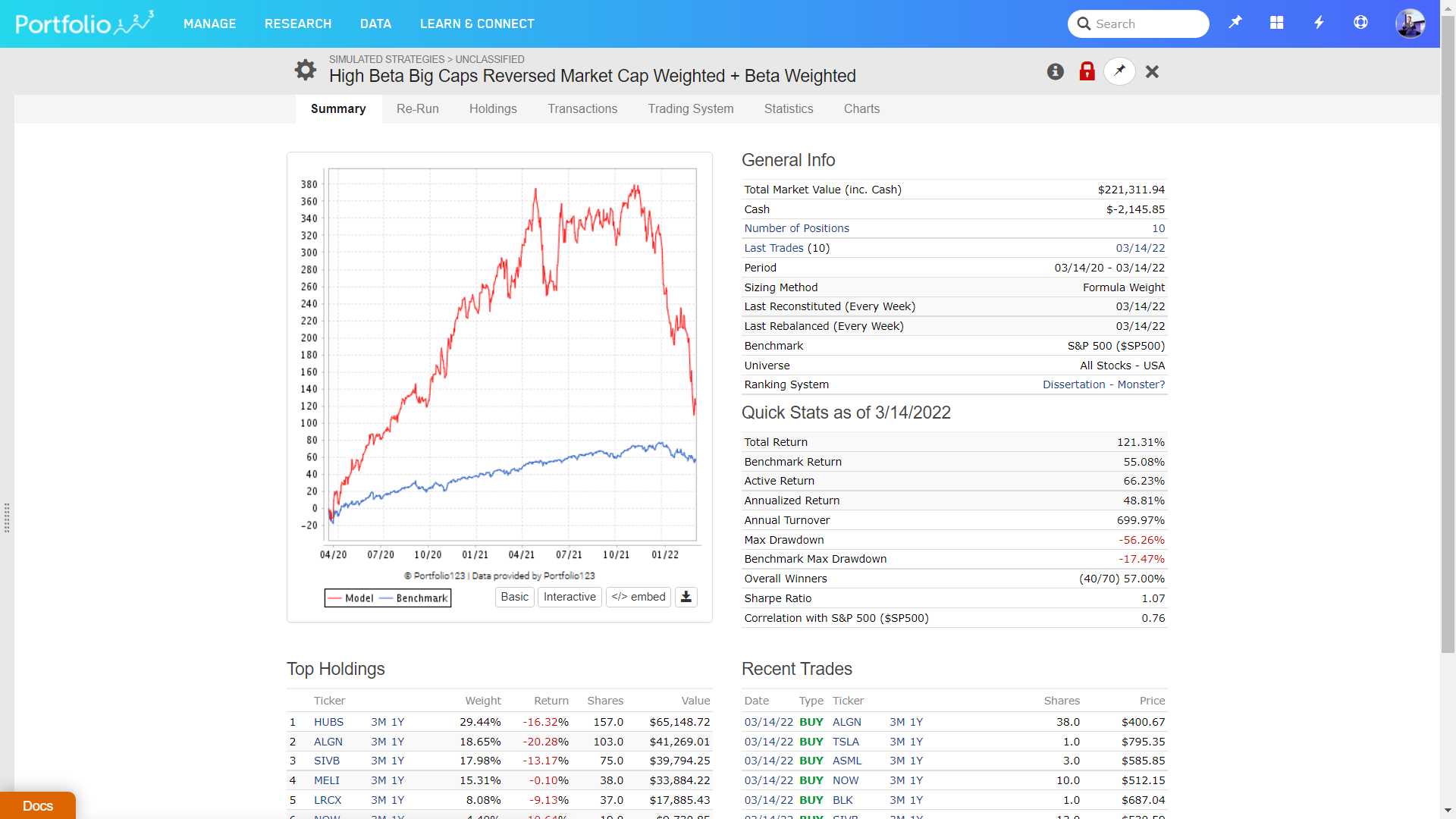Image resolution: width=1456 pixels, height=819 pixels.
Task: Click the red lock icon
Action: click(1087, 71)
